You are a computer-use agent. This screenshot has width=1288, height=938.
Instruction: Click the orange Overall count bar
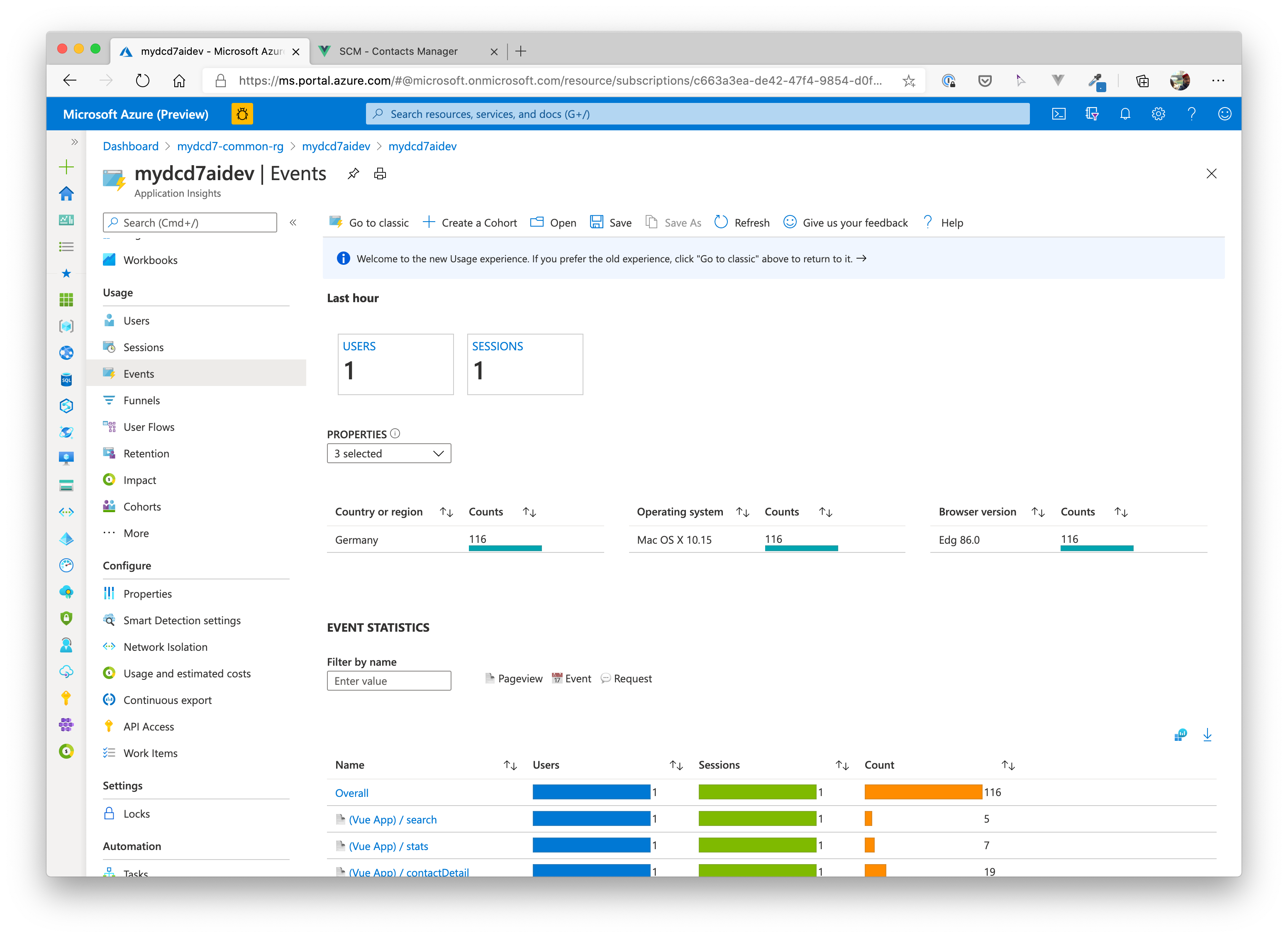pos(923,793)
